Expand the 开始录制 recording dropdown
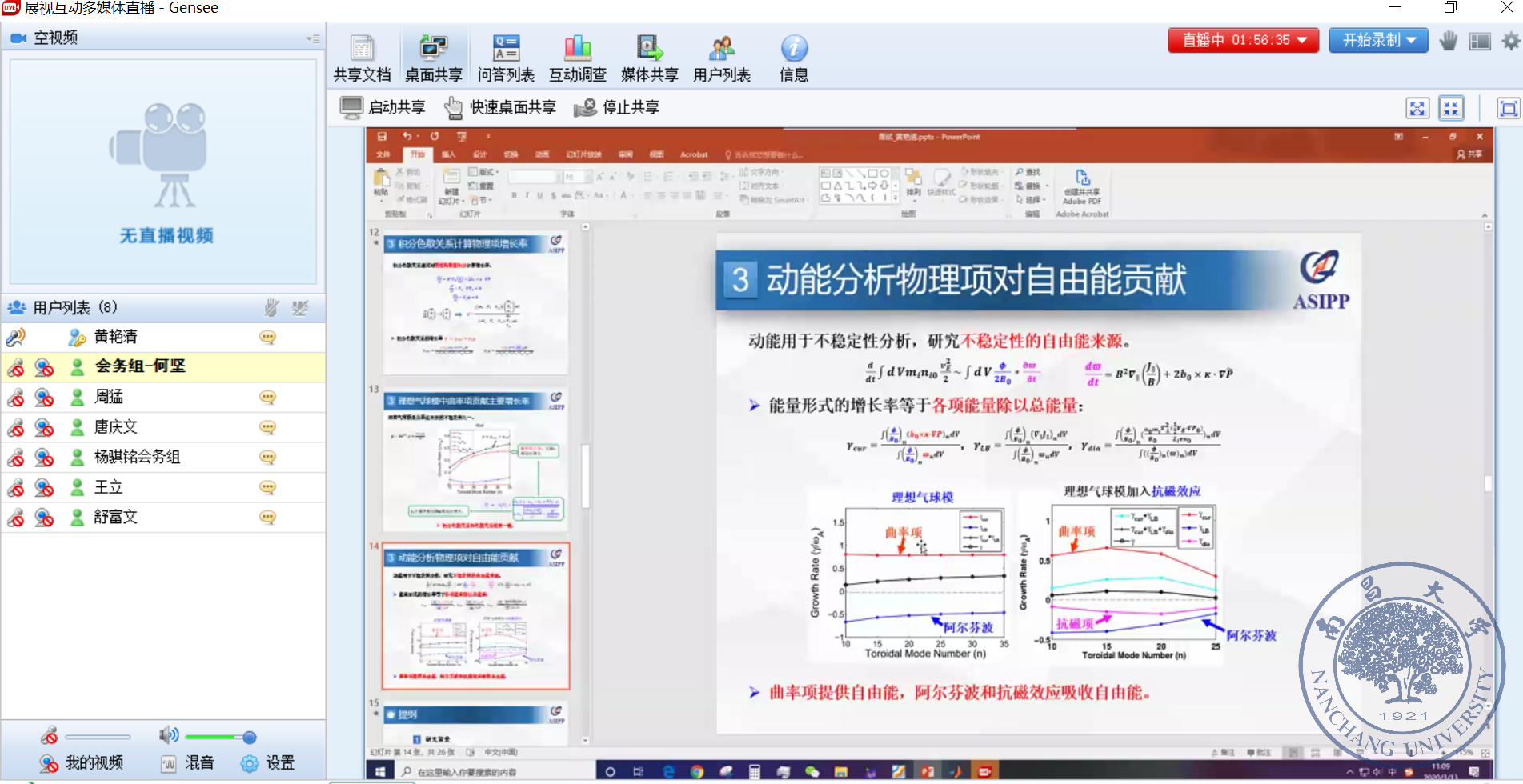Image resolution: width=1523 pixels, height=784 pixels. (x=1411, y=40)
